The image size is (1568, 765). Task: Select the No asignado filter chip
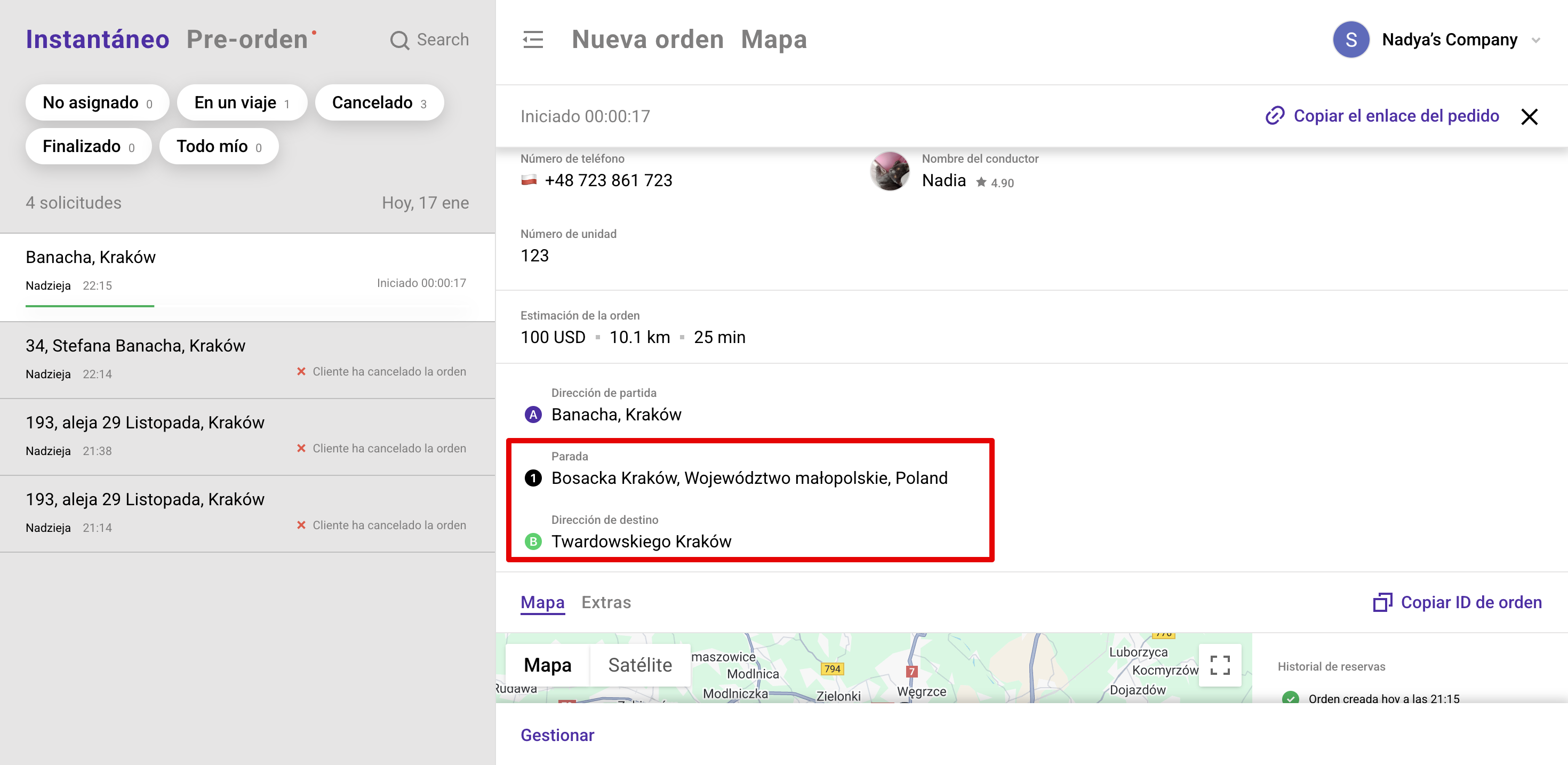(x=98, y=103)
